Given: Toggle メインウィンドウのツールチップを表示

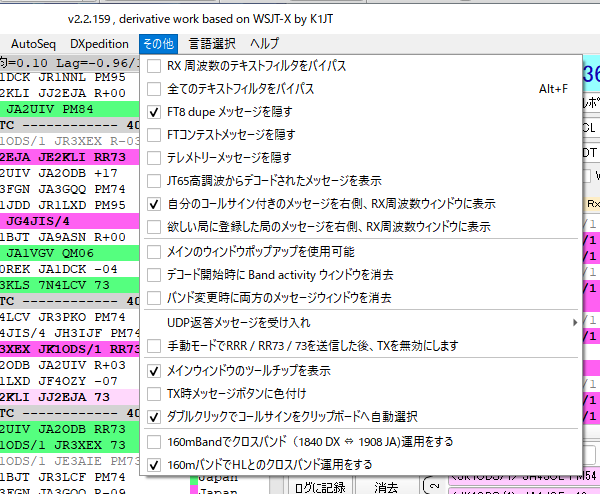Looking at the screenshot, I should click(x=361, y=371).
